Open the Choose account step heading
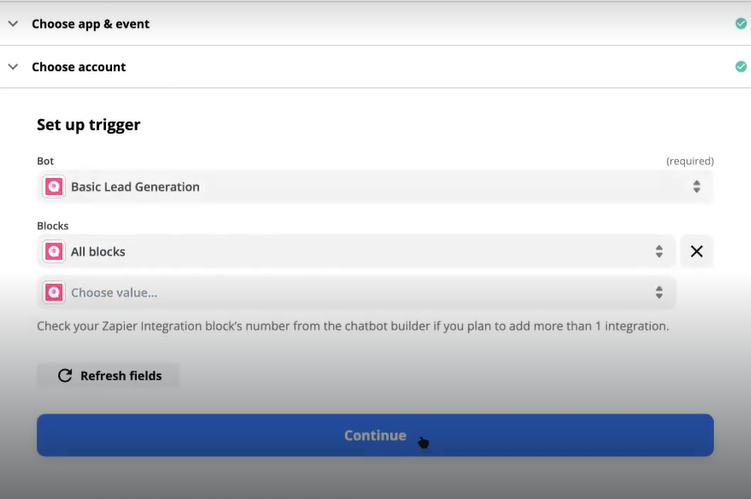 pos(79,67)
